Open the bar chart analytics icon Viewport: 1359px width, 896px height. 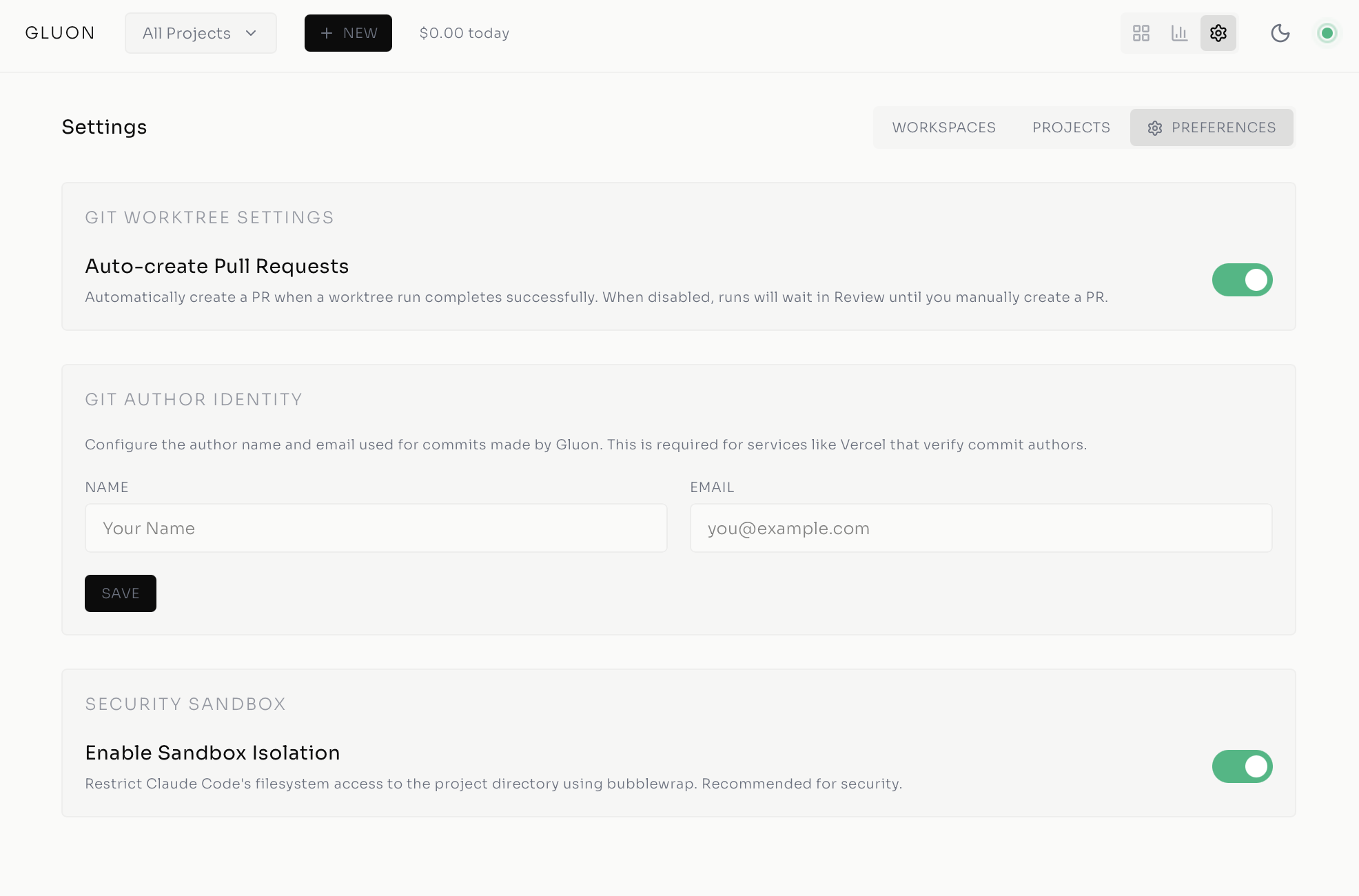1180,33
